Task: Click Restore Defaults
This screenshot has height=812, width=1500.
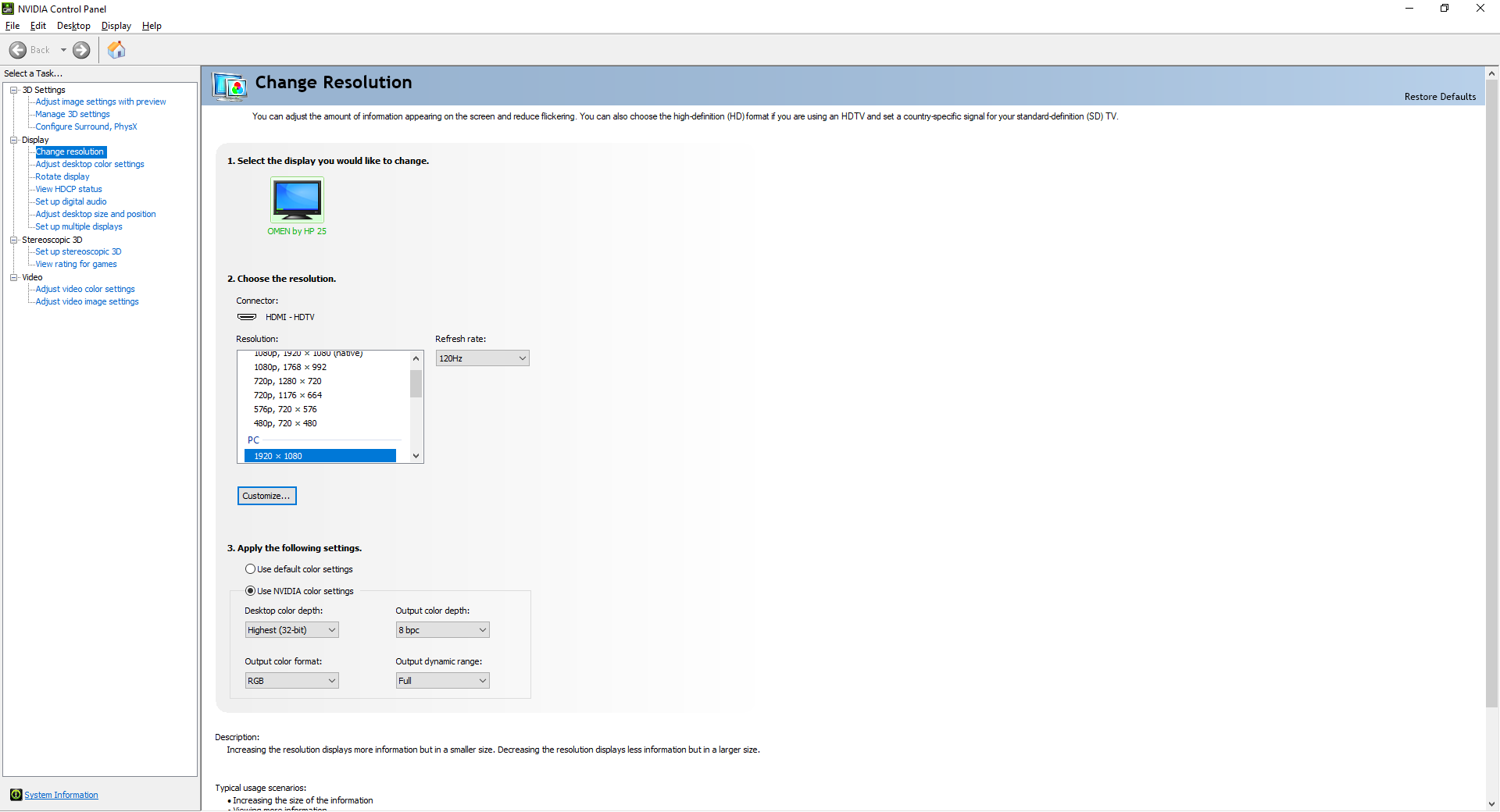Action: [x=1440, y=97]
